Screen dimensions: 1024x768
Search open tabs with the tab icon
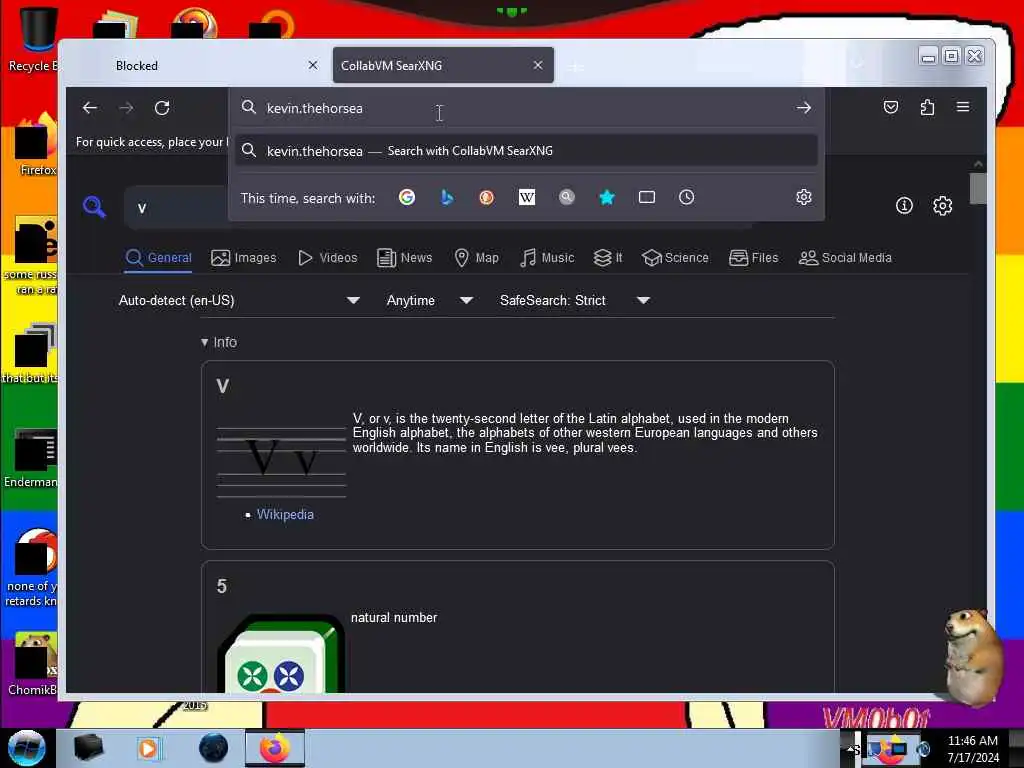coord(647,197)
